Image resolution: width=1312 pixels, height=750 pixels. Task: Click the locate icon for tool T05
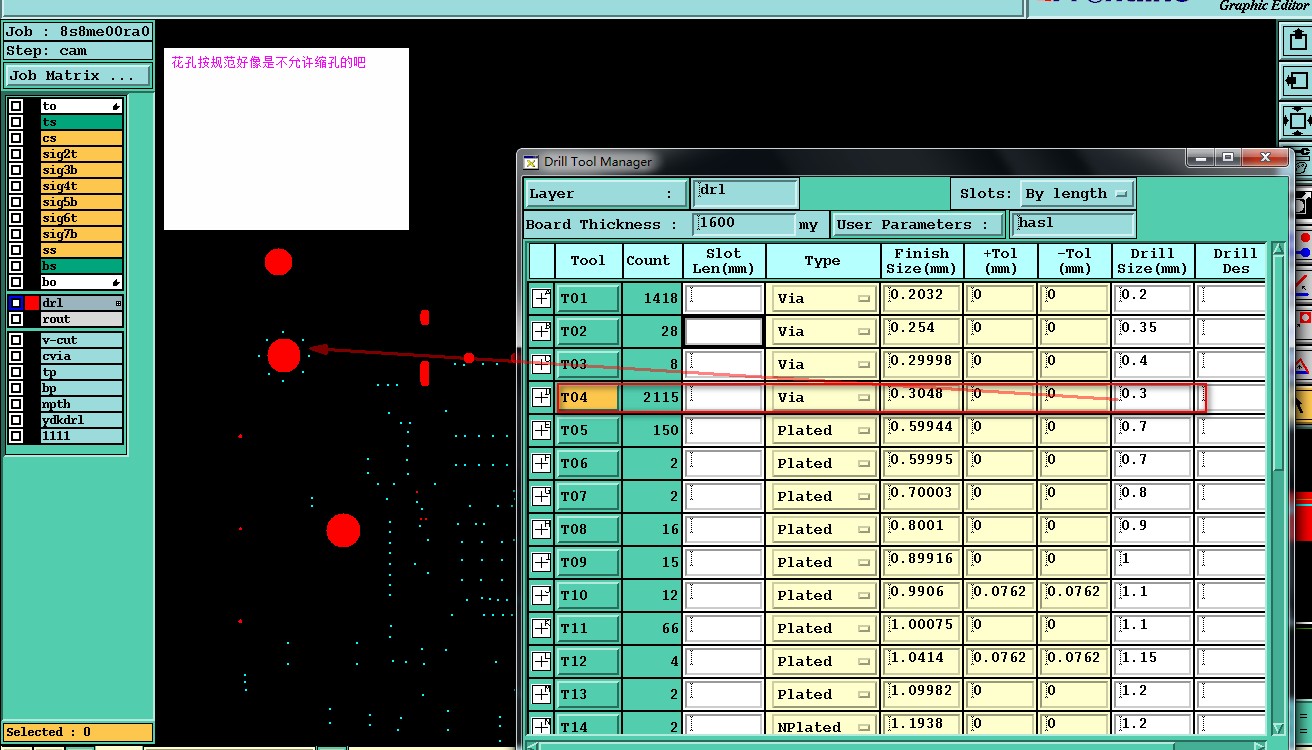click(541, 430)
